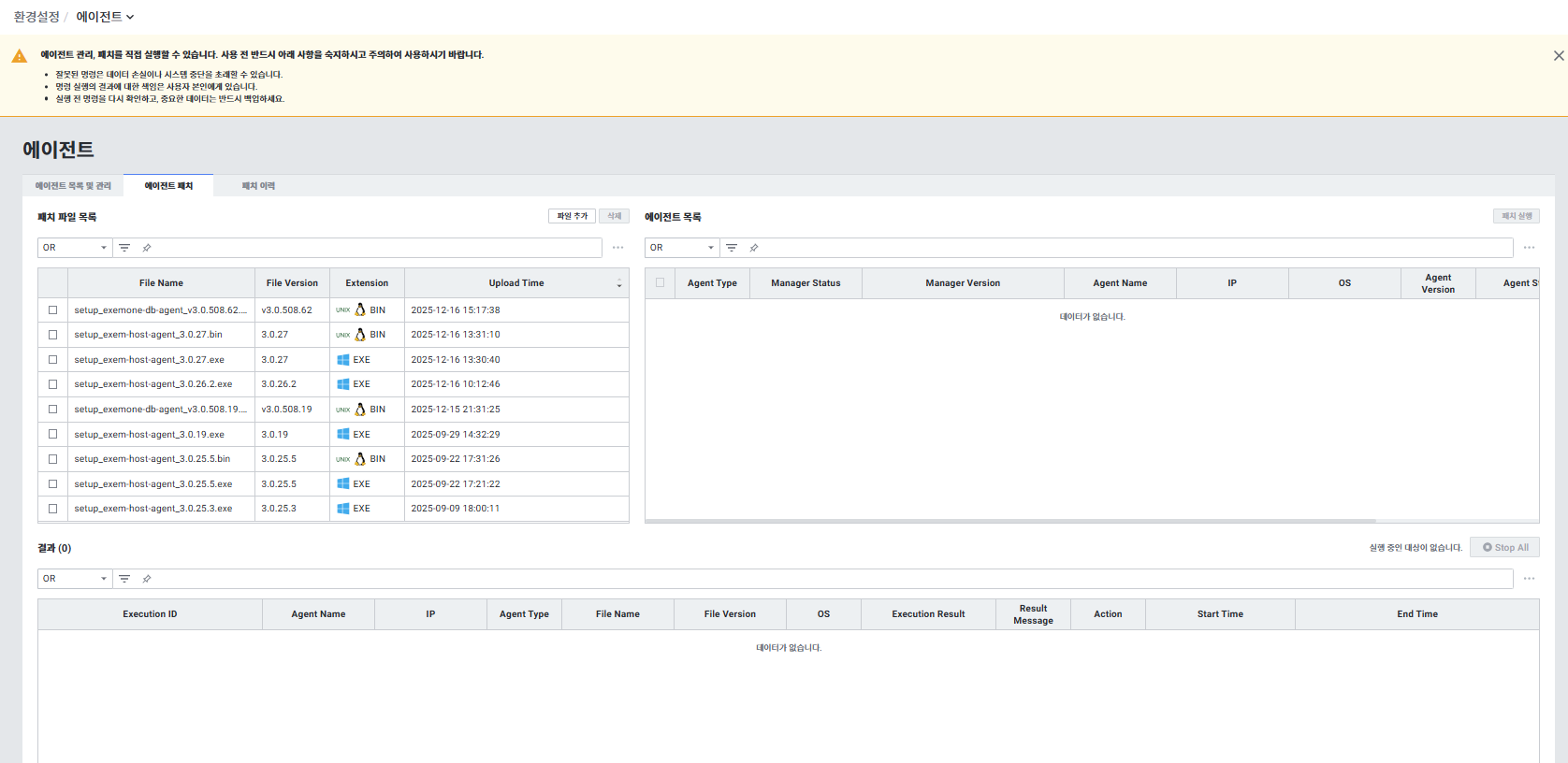Click the Stop All button
The width and height of the screenshot is (1568, 763).
coord(1504,547)
